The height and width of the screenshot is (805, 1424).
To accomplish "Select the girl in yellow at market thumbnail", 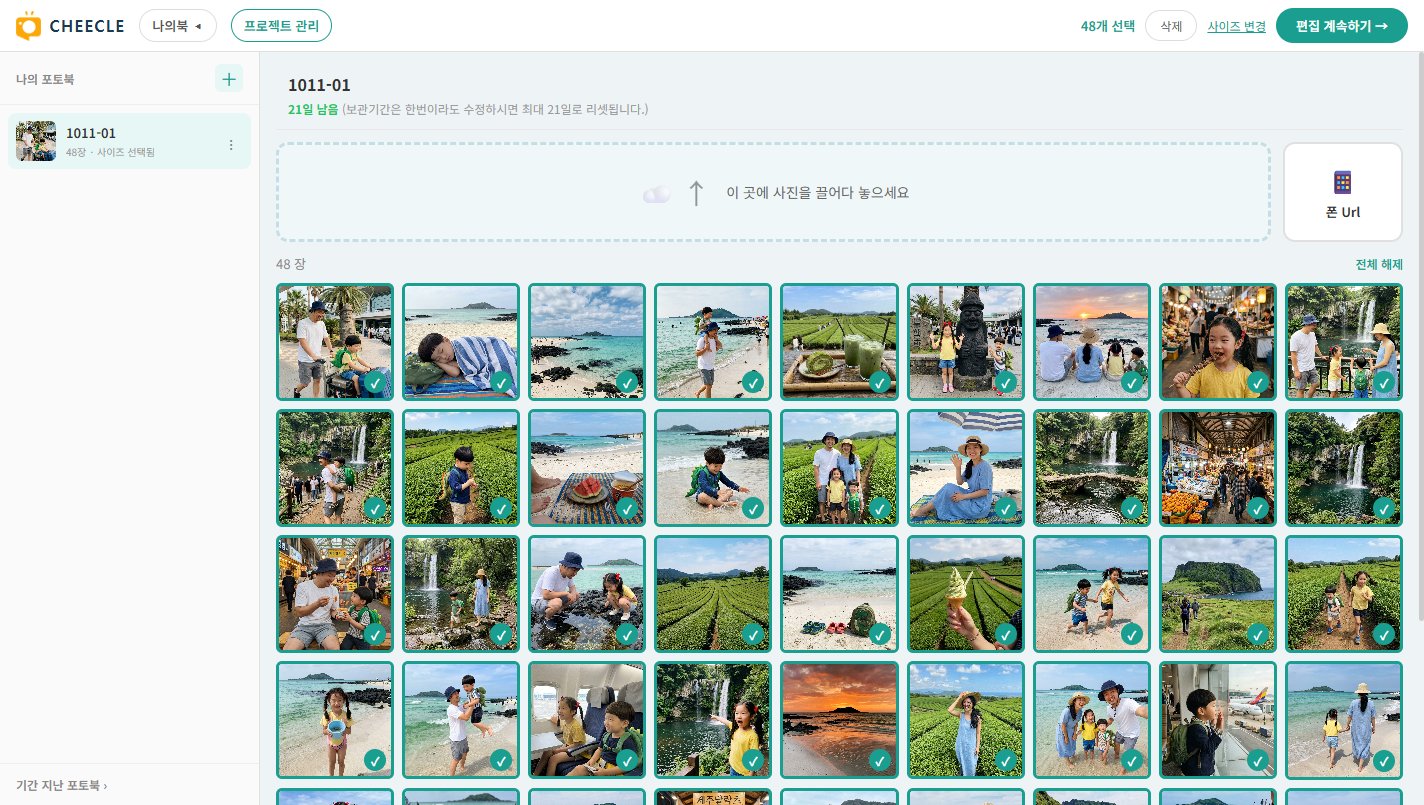I will pos(1217,341).
